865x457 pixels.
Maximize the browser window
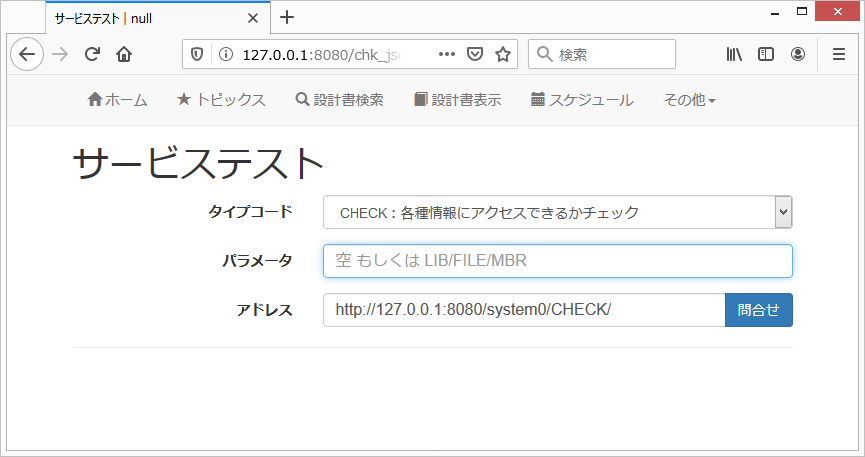pos(802,12)
